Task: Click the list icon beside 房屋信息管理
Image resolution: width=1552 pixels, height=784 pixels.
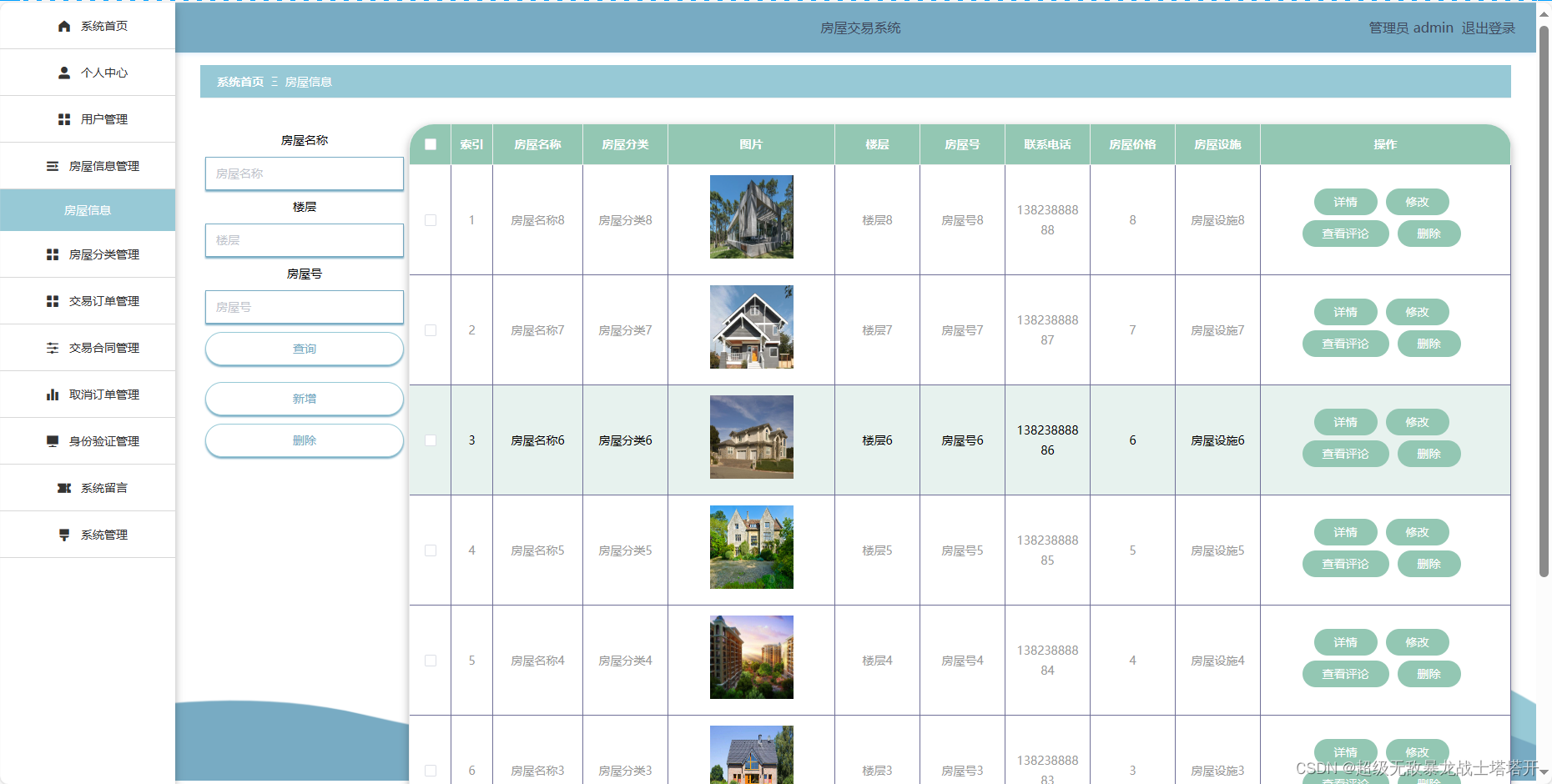Action: [x=53, y=166]
